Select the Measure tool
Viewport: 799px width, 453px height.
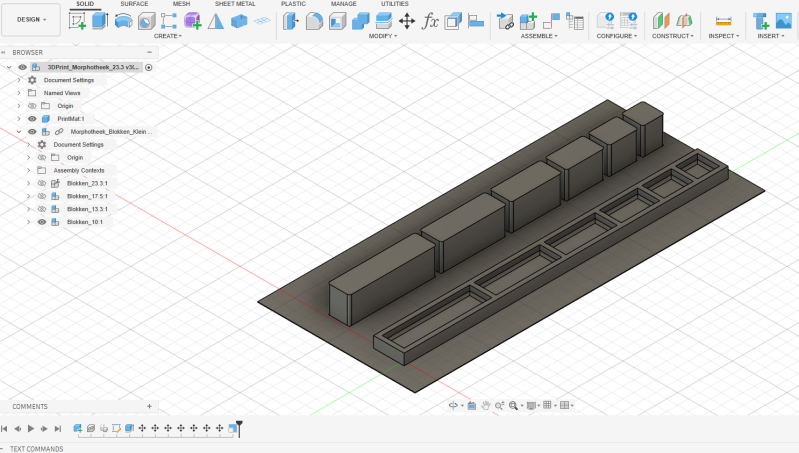[724, 21]
